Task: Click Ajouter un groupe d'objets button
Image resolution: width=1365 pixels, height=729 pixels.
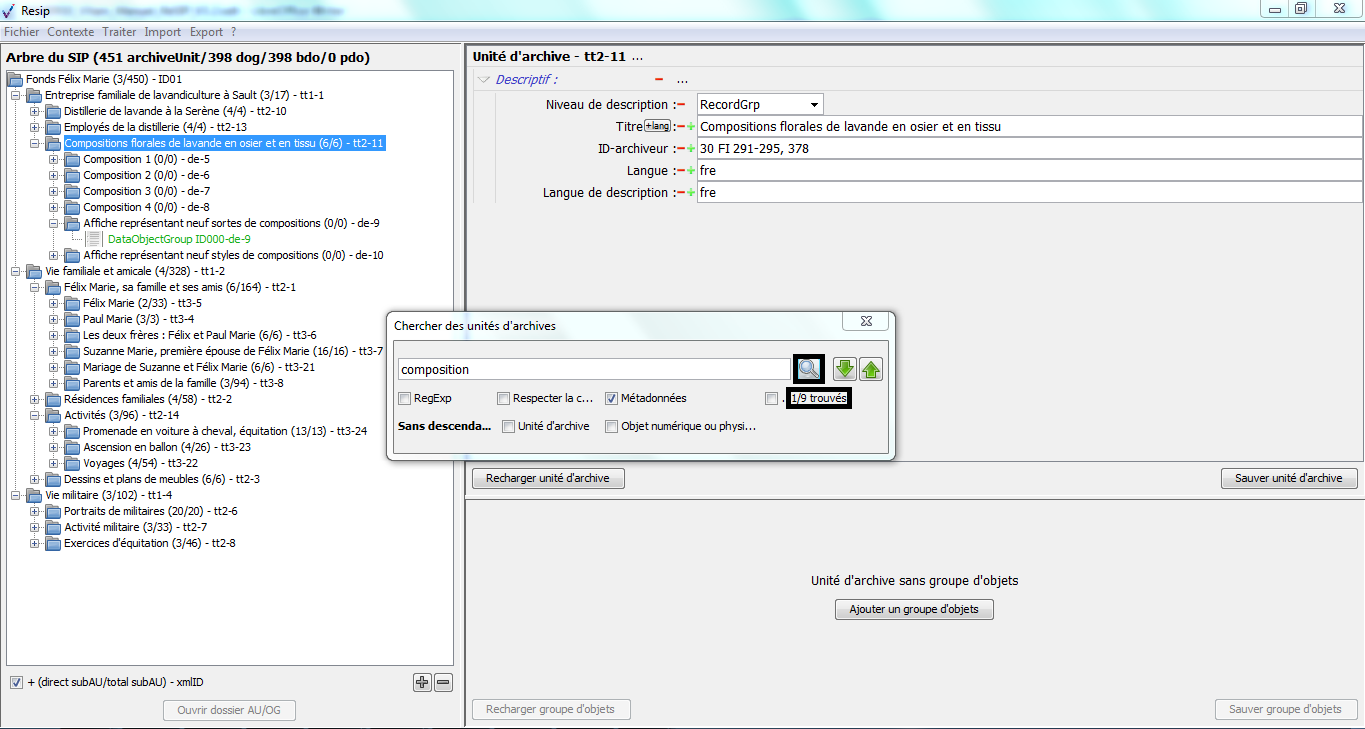Action: [x=914, y=609]
